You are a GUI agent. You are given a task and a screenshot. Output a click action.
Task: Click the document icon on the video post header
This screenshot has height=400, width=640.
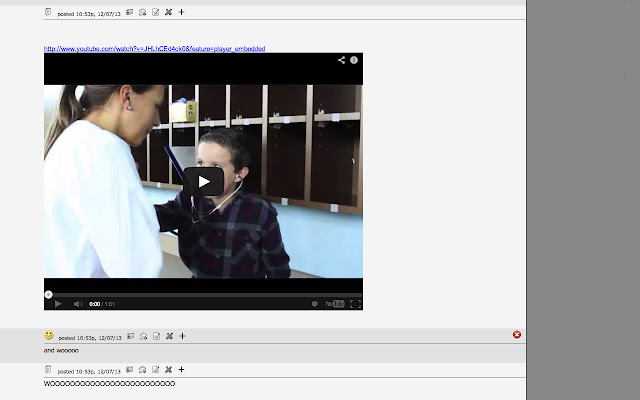click(48, 12)
